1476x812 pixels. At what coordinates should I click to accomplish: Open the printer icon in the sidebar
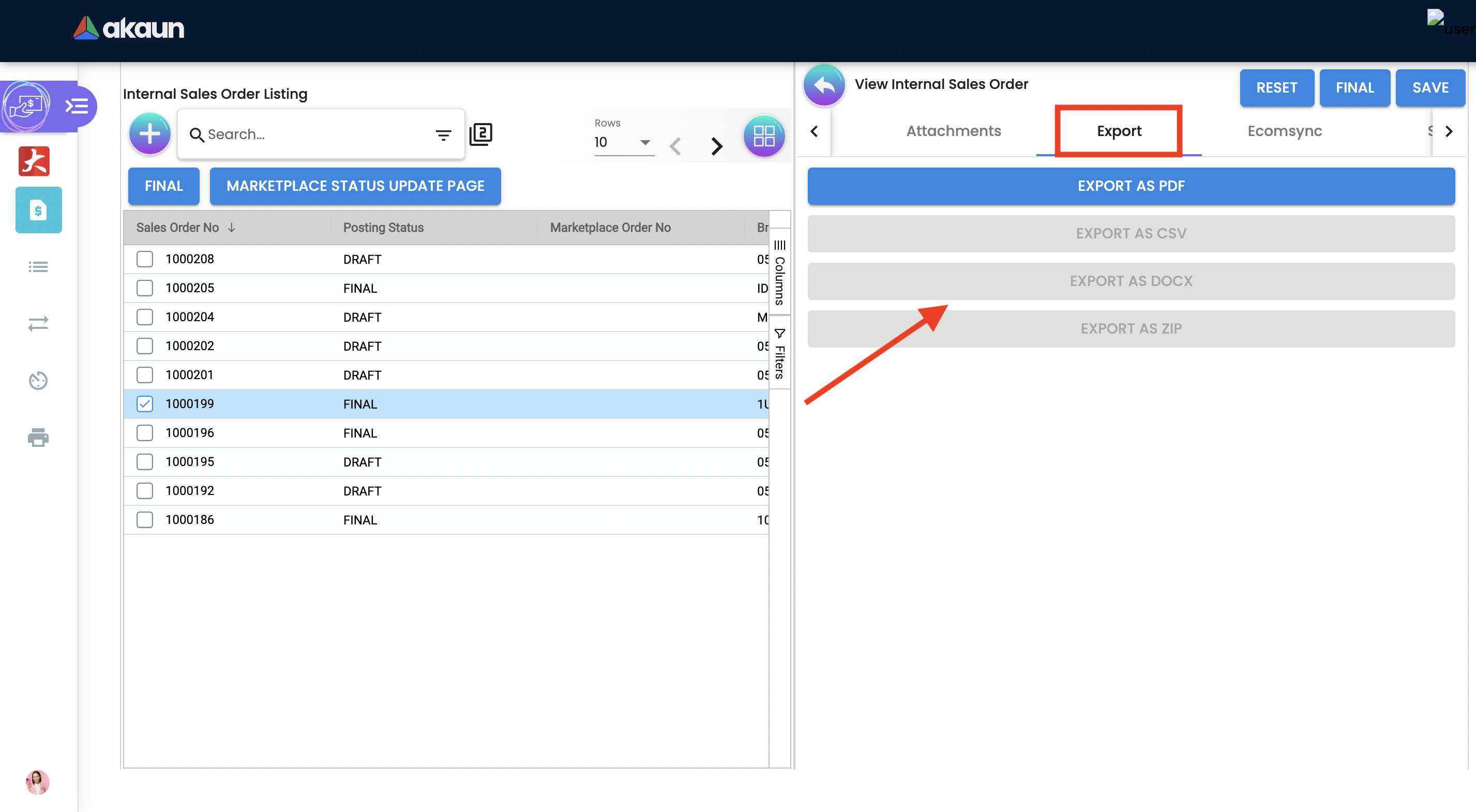click(38, 437)
